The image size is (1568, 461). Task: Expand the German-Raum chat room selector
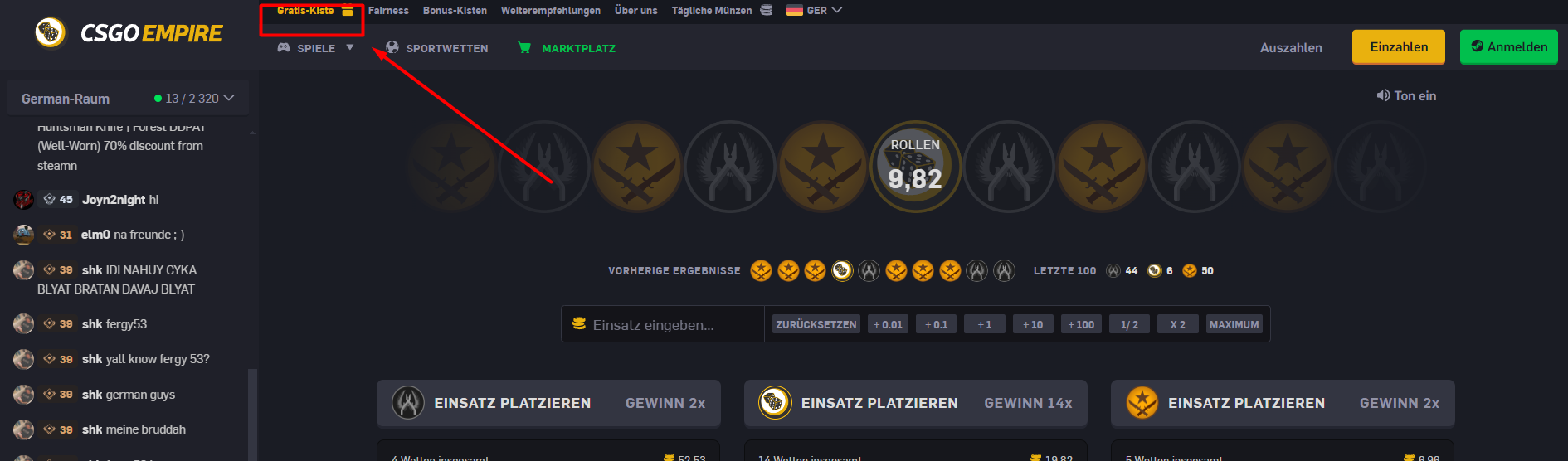pos(229,99)
